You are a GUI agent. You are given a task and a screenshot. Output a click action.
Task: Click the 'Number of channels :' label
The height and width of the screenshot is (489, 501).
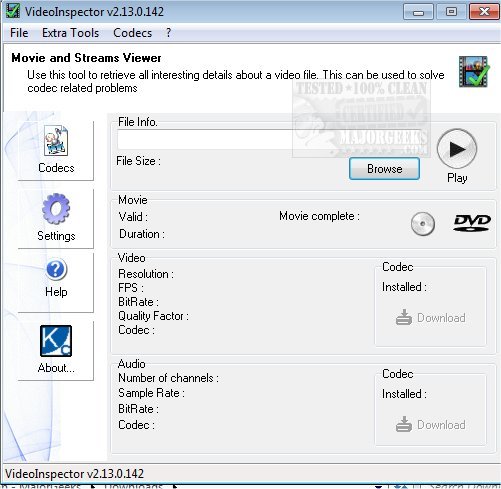(168, 378)
